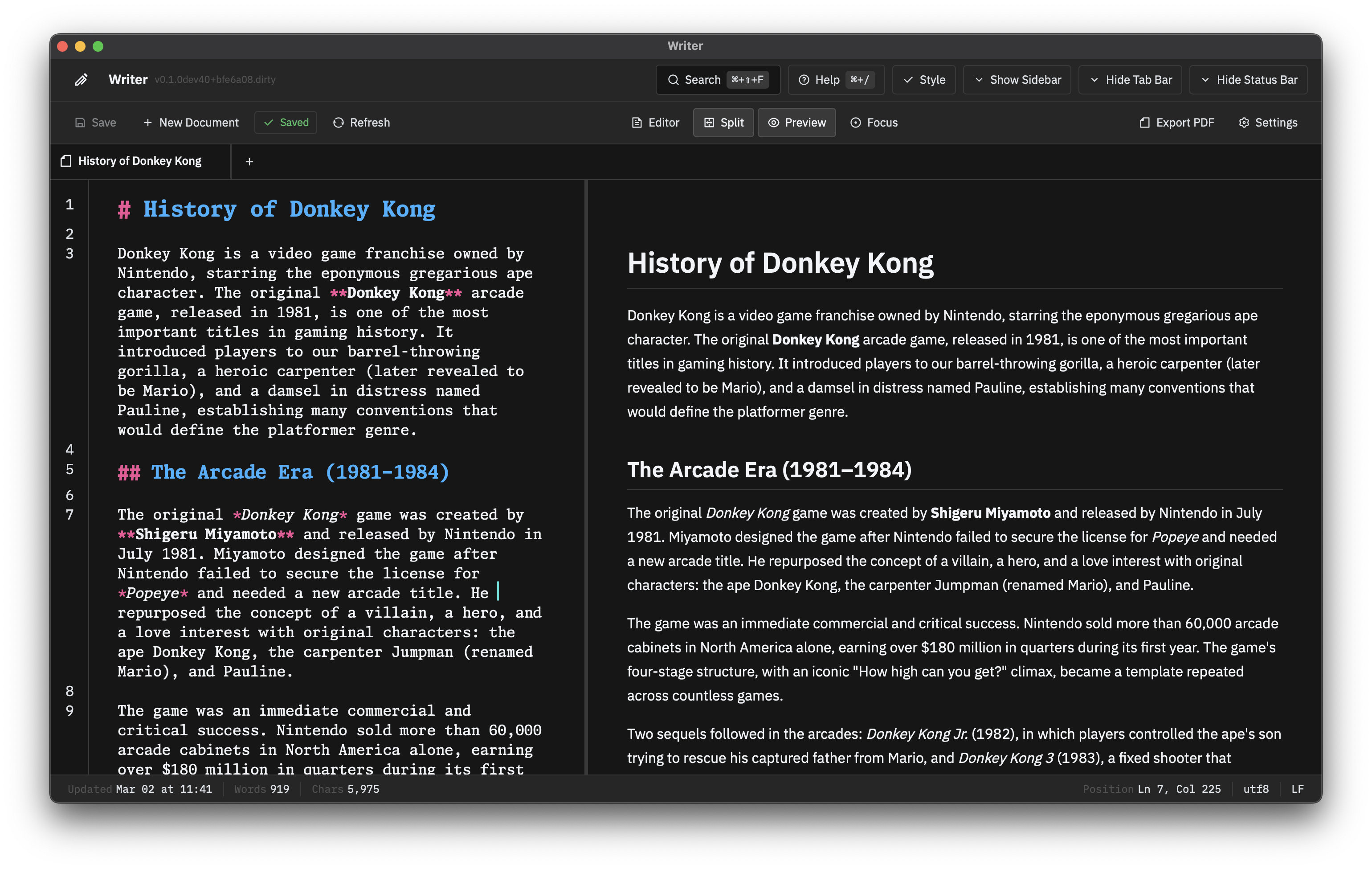Click the word count in the status bar

click(261, 789)
